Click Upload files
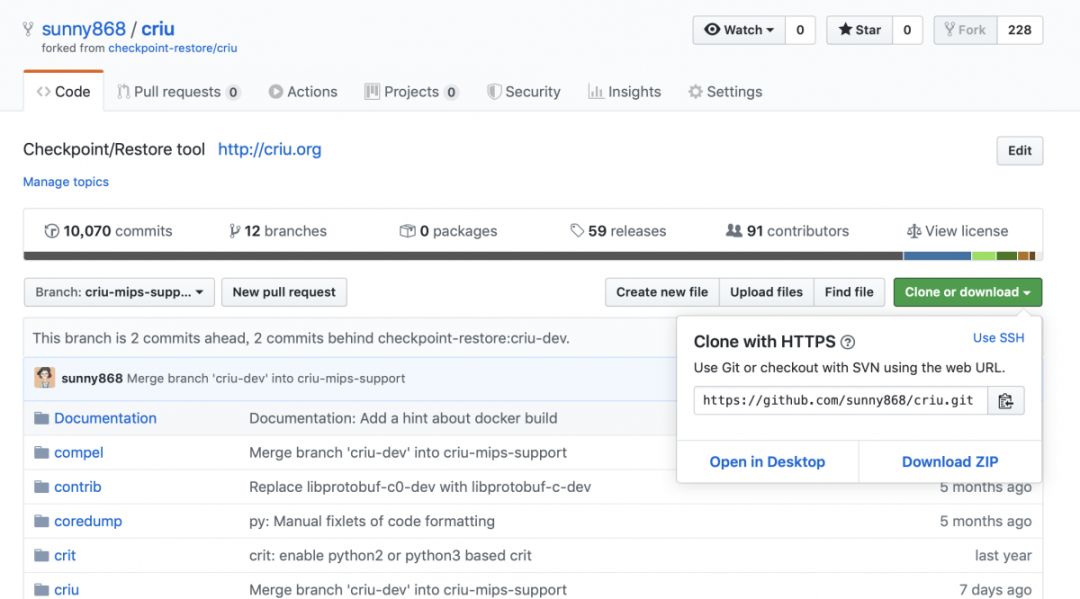Image resolution: width=1080 pixels, height=599 pixels. (x=767, y=292)
